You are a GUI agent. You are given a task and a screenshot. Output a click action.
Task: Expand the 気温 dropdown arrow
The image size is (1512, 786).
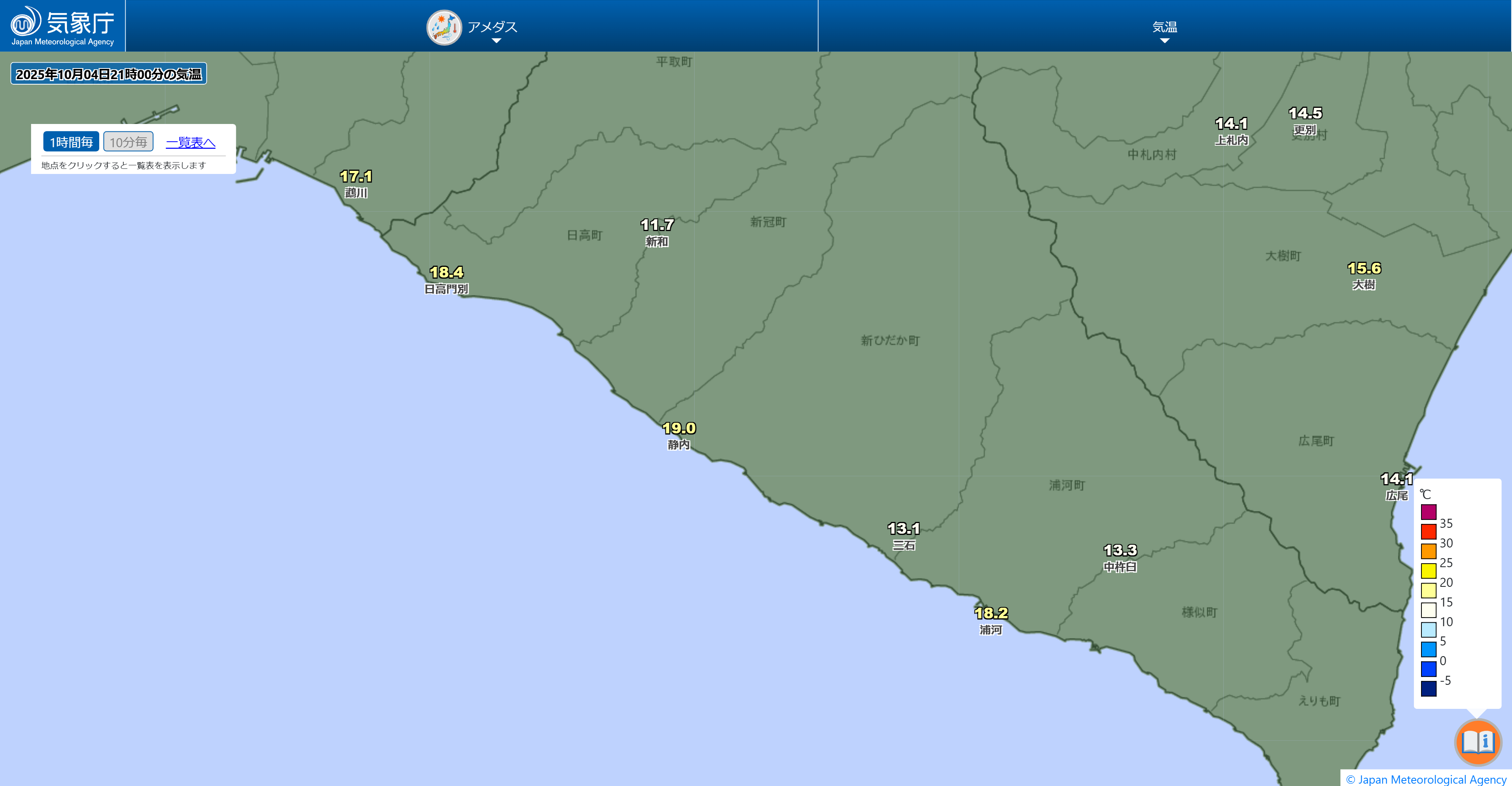coord(1165,41)
